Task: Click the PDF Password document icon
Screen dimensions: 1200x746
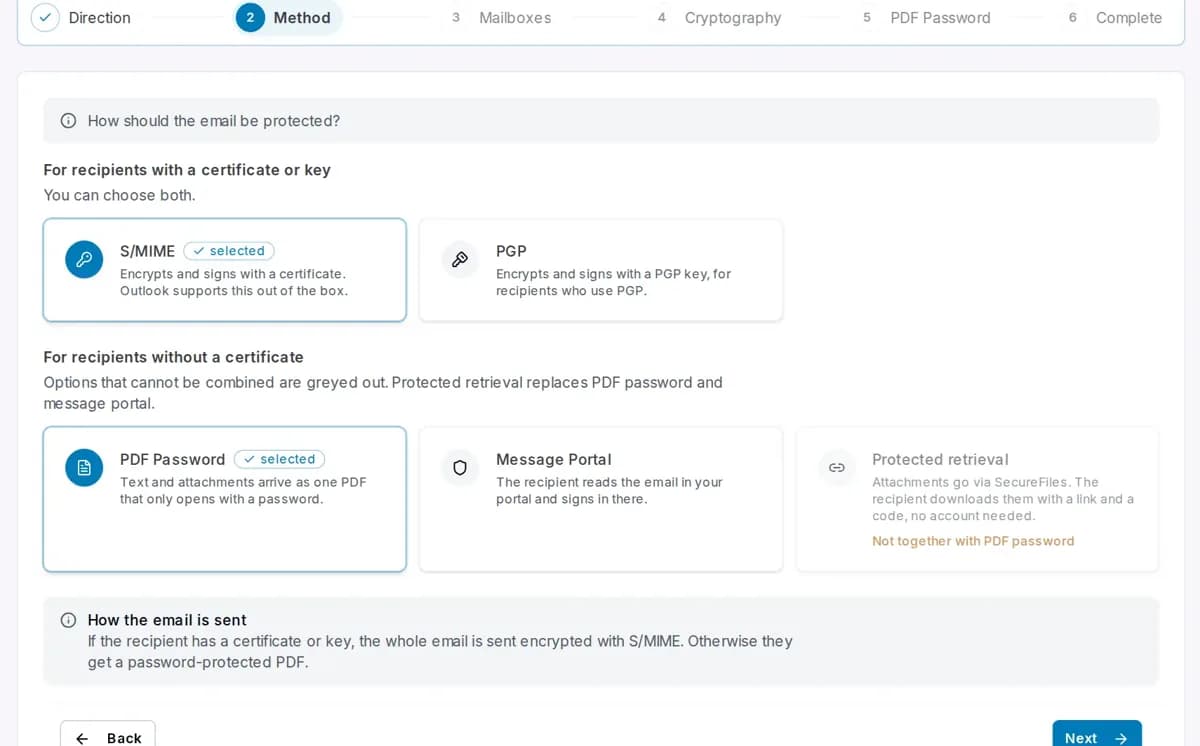Action: pos(84,467)
